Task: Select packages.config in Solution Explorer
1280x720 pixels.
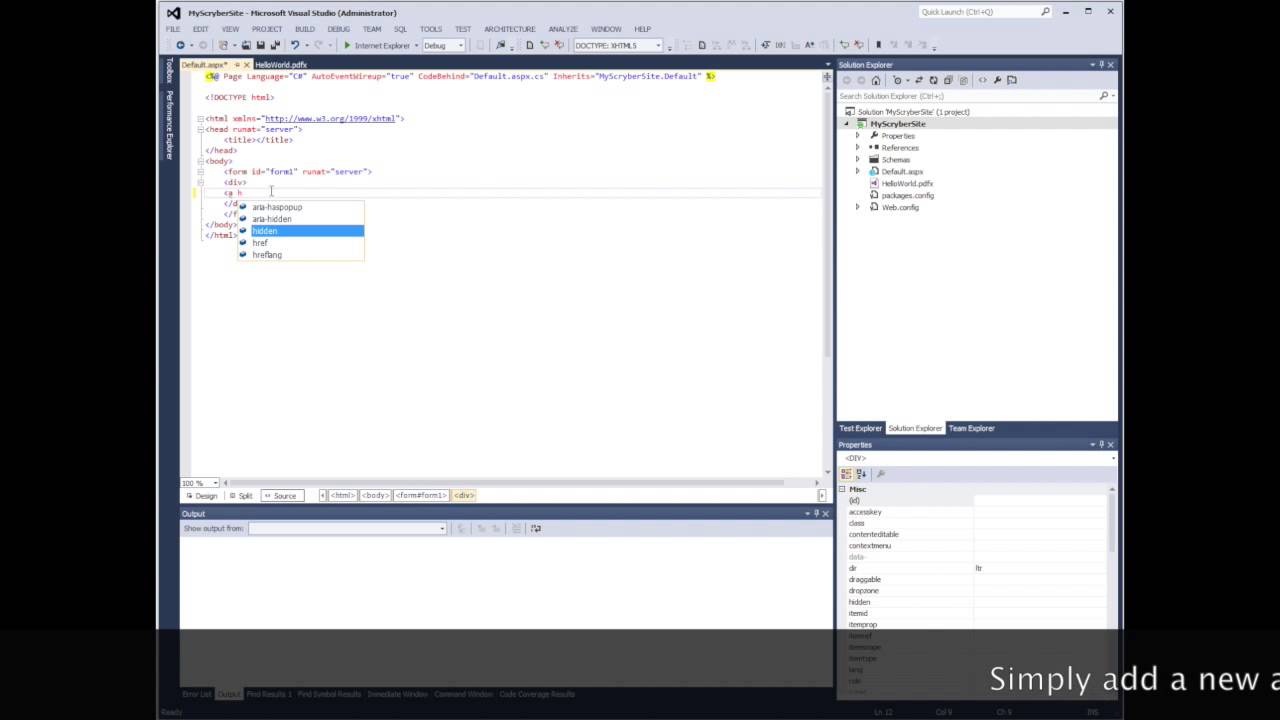Action: 908,196
